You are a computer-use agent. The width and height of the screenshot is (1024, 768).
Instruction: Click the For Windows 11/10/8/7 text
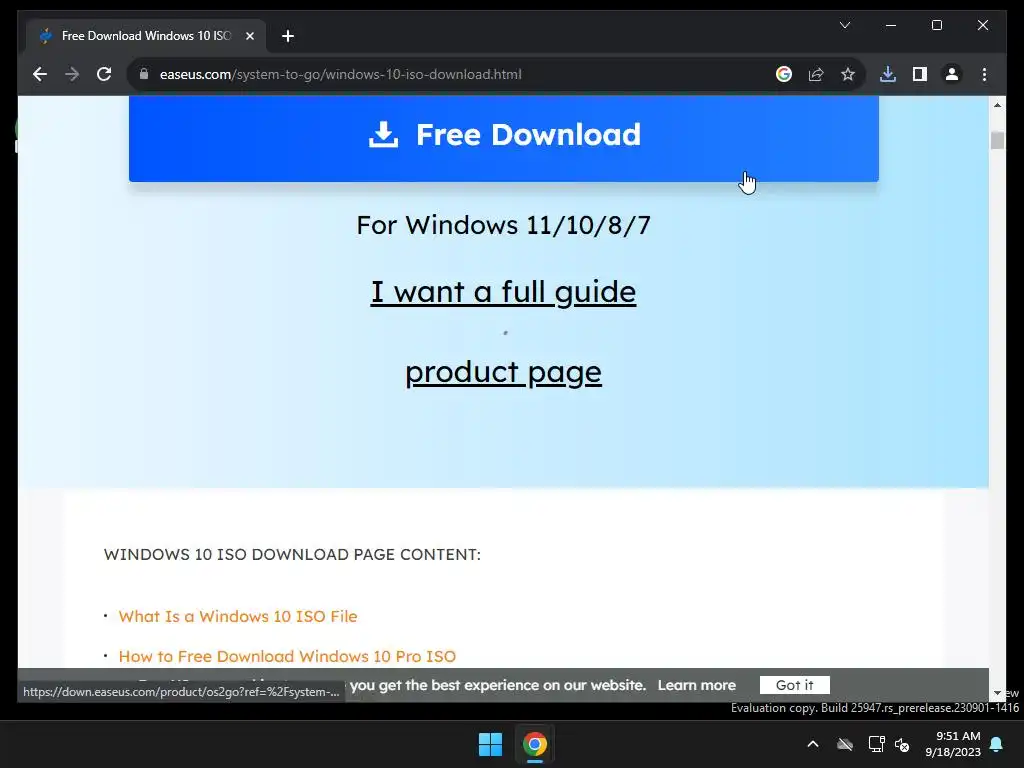point(504,225)
